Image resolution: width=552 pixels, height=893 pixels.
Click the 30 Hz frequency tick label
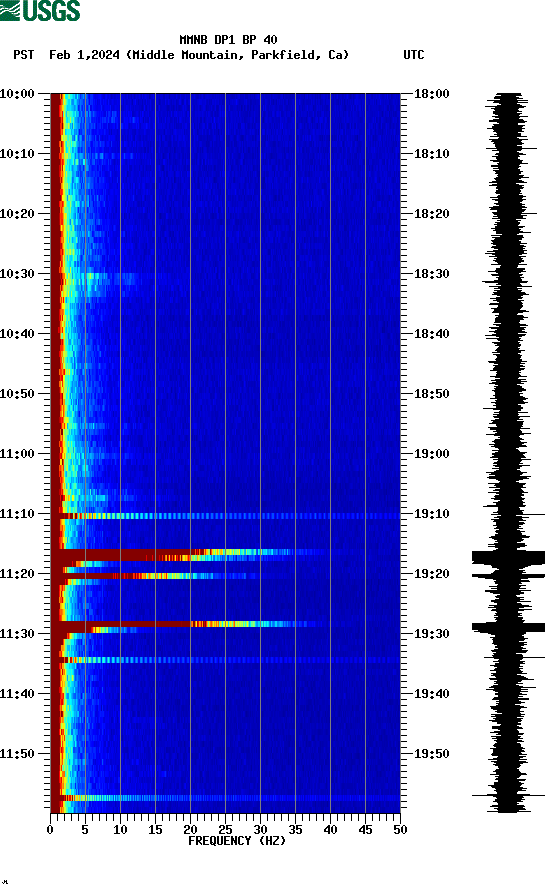[x=260, y=830]
